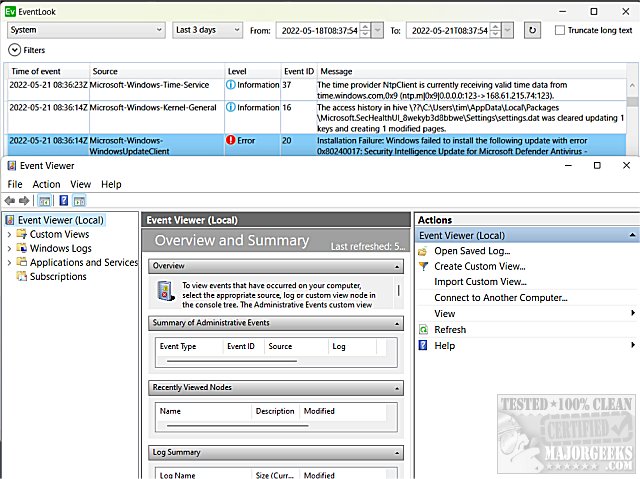Click the EventLook refresh icon button
640x479 pixels.
pos(532,31)
